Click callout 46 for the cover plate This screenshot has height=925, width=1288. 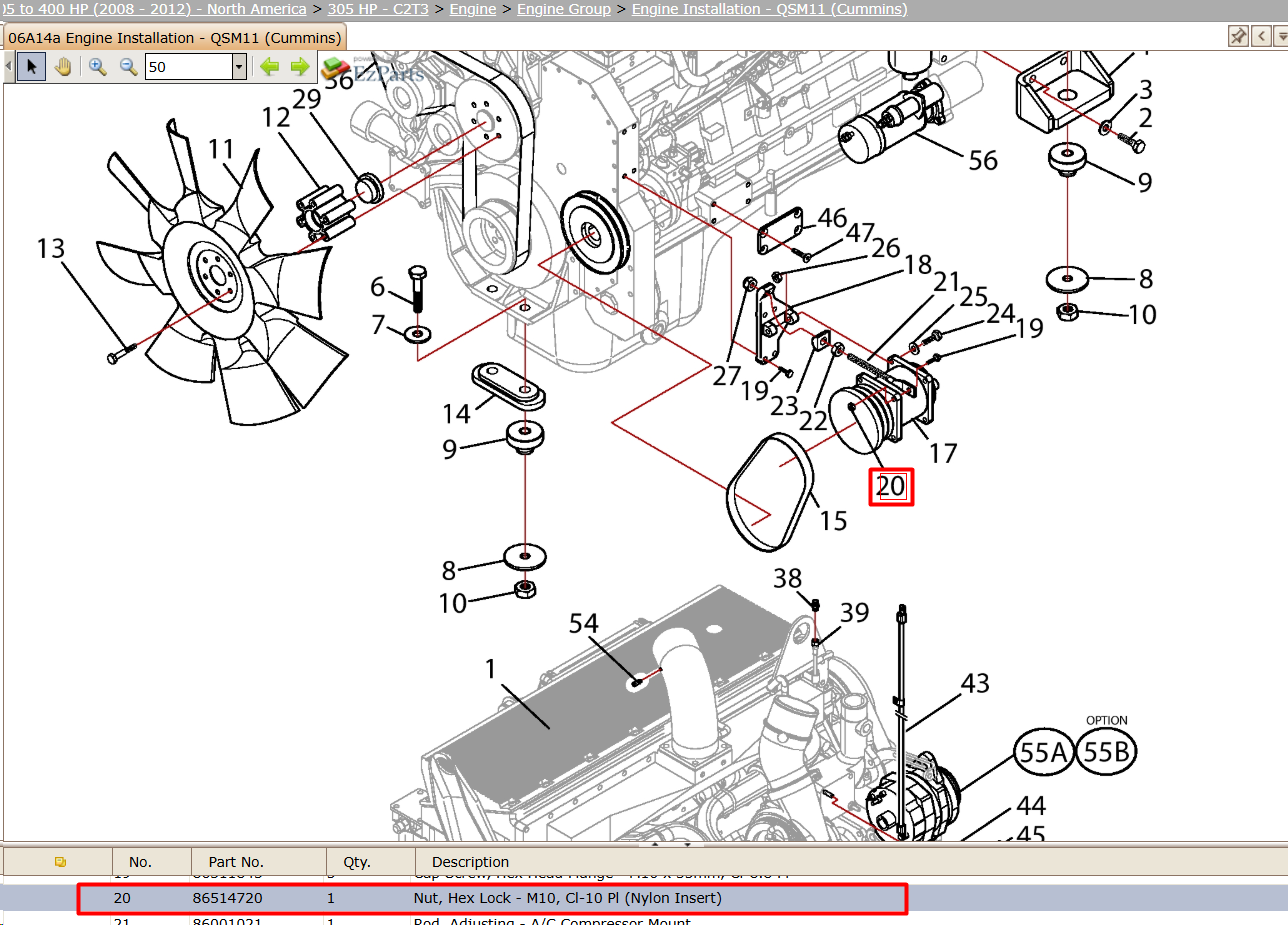point(832,218)
